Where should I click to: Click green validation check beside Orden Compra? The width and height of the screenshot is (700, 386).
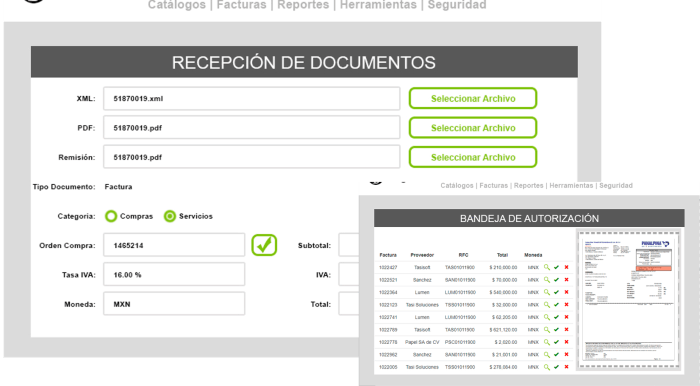click(264, 245)
